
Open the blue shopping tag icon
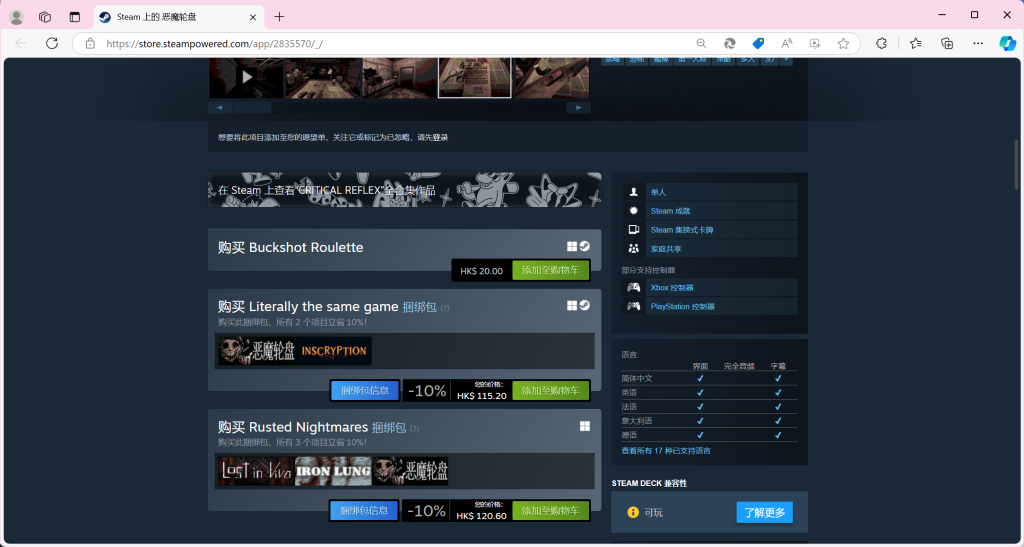pos(758,44)
